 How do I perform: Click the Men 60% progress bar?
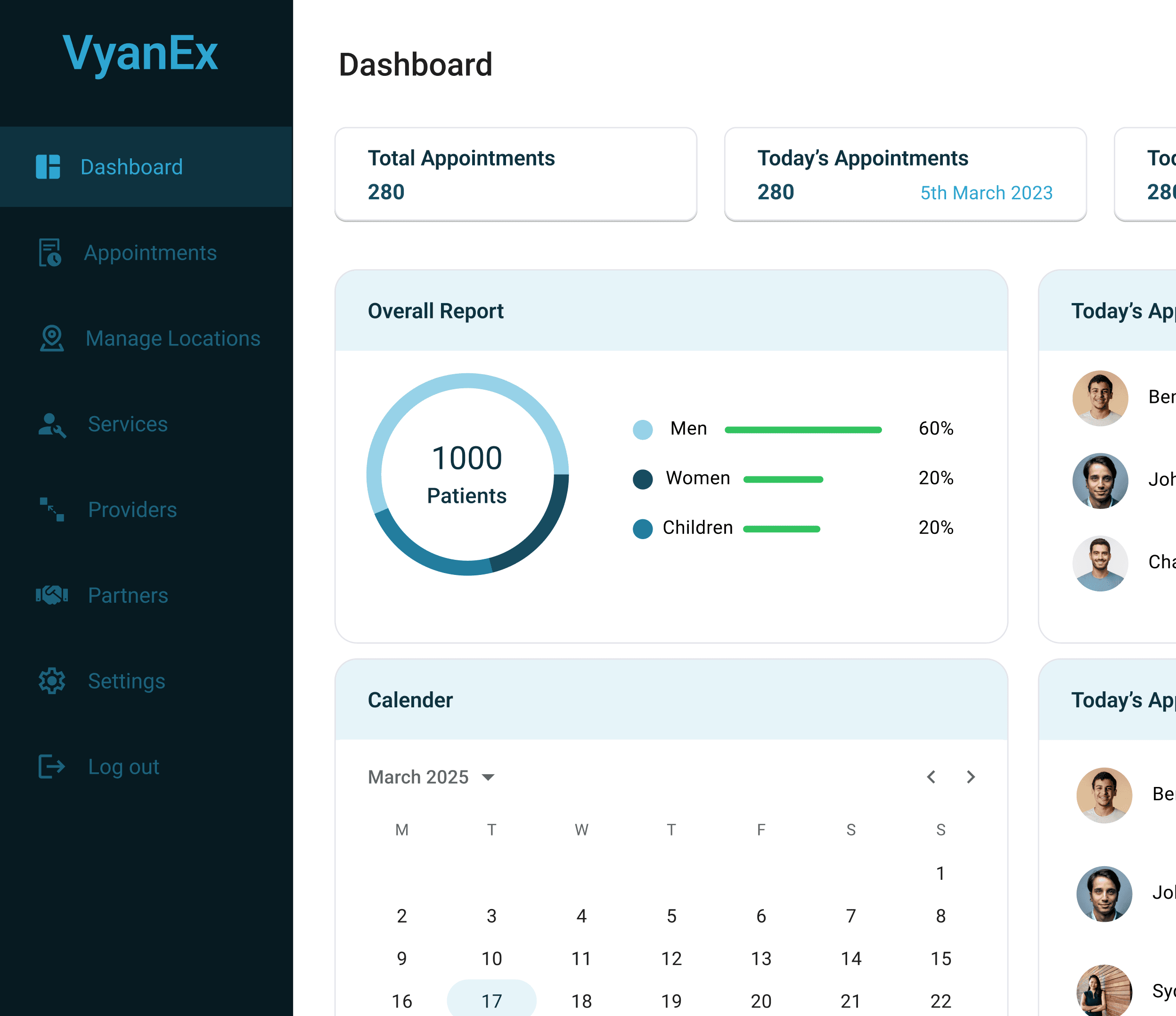point(803,430)
